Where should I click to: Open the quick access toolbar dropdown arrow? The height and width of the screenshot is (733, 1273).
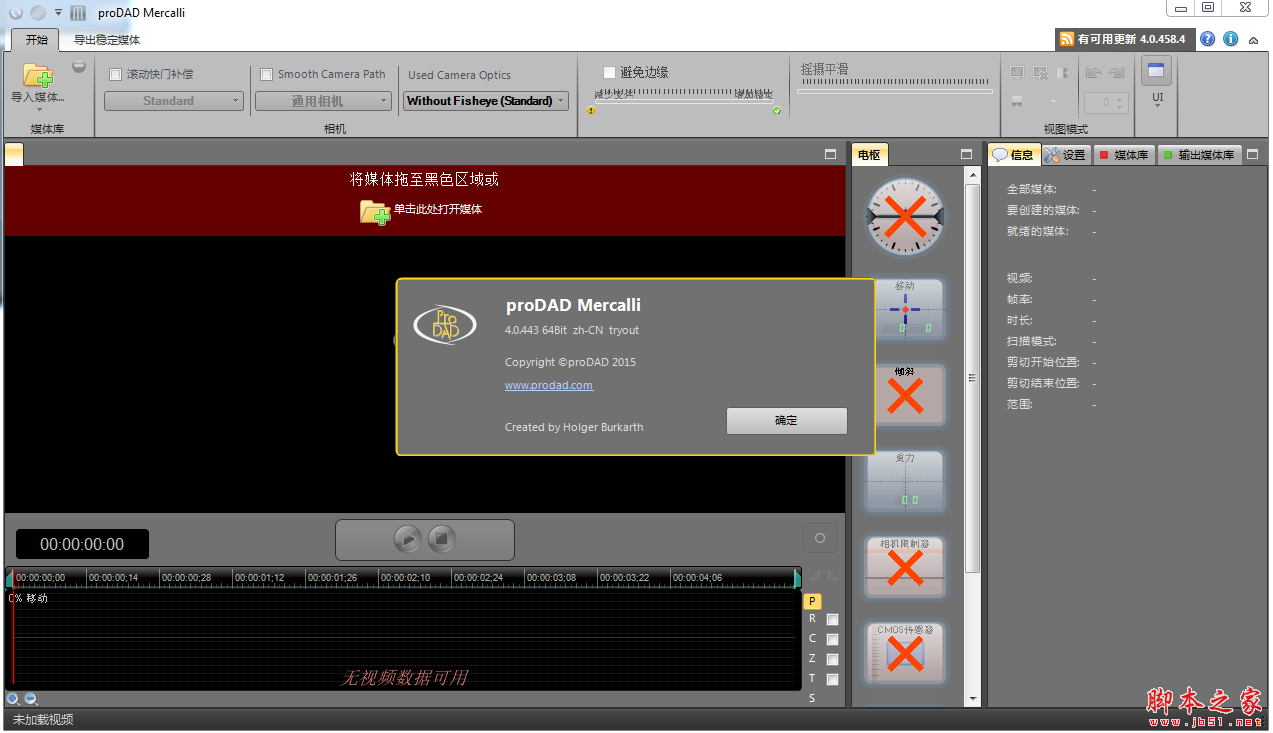[x=58, y=12]
